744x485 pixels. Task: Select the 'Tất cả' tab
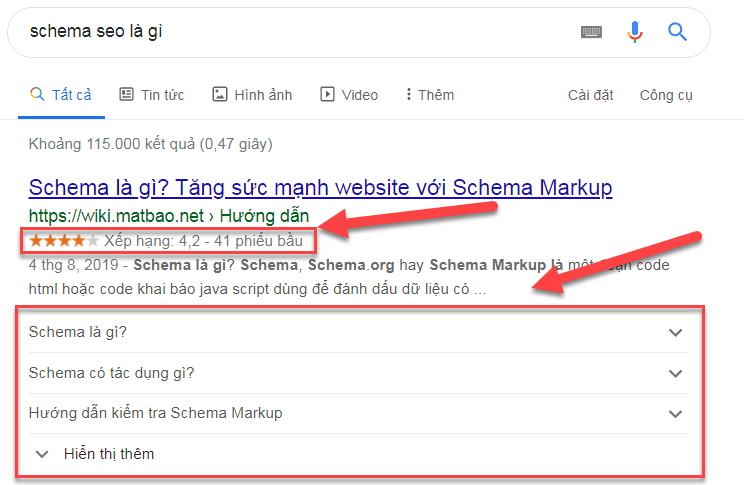point(61,95)
